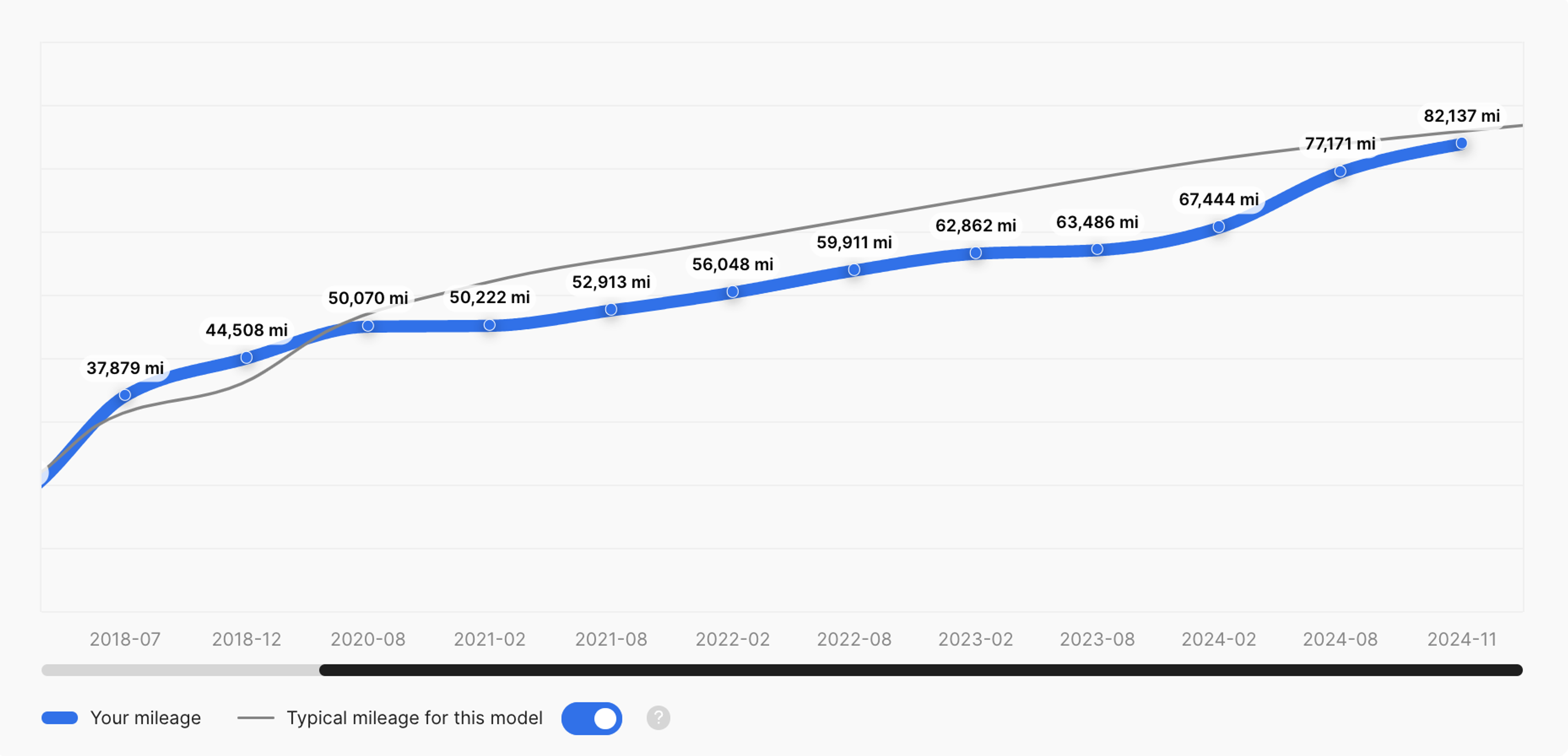Select the 77,171 mi data point marker

coord(1340,172)
